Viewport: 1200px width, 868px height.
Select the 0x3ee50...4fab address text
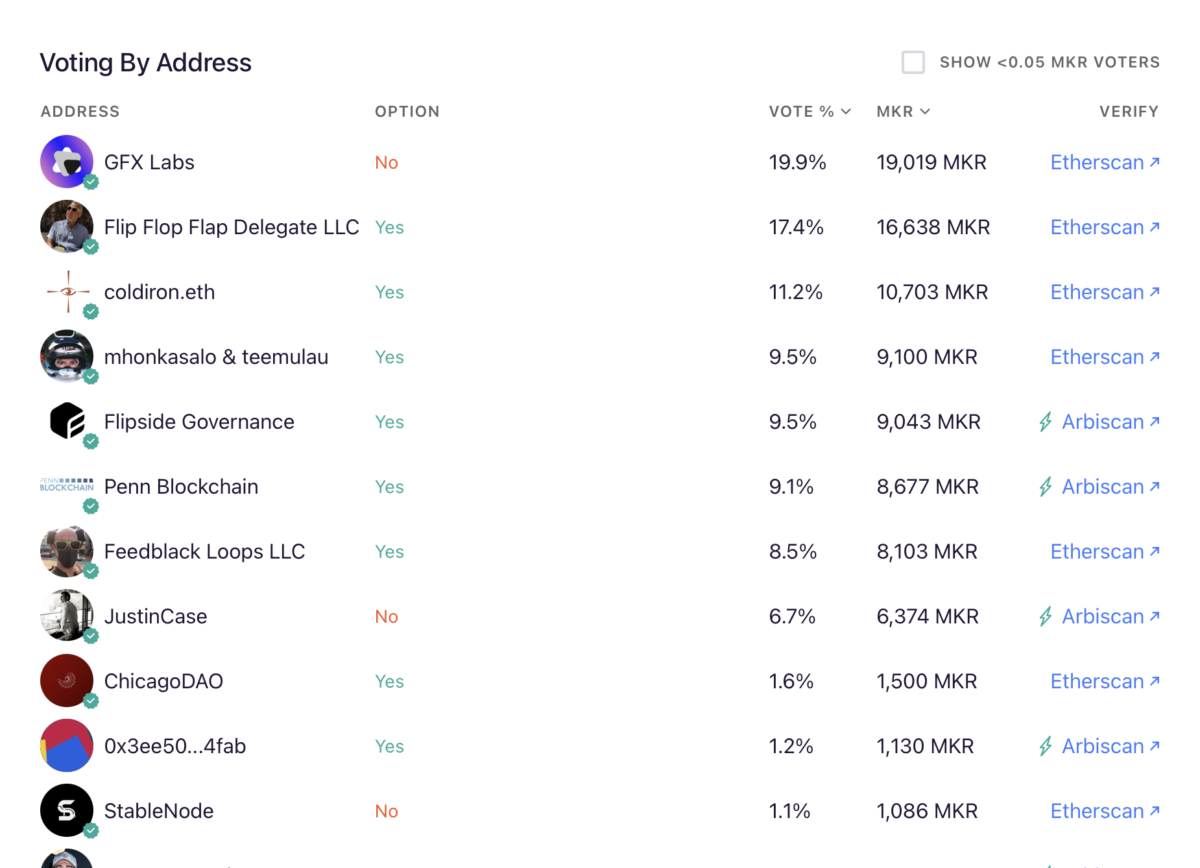click(x=175, y=746)
